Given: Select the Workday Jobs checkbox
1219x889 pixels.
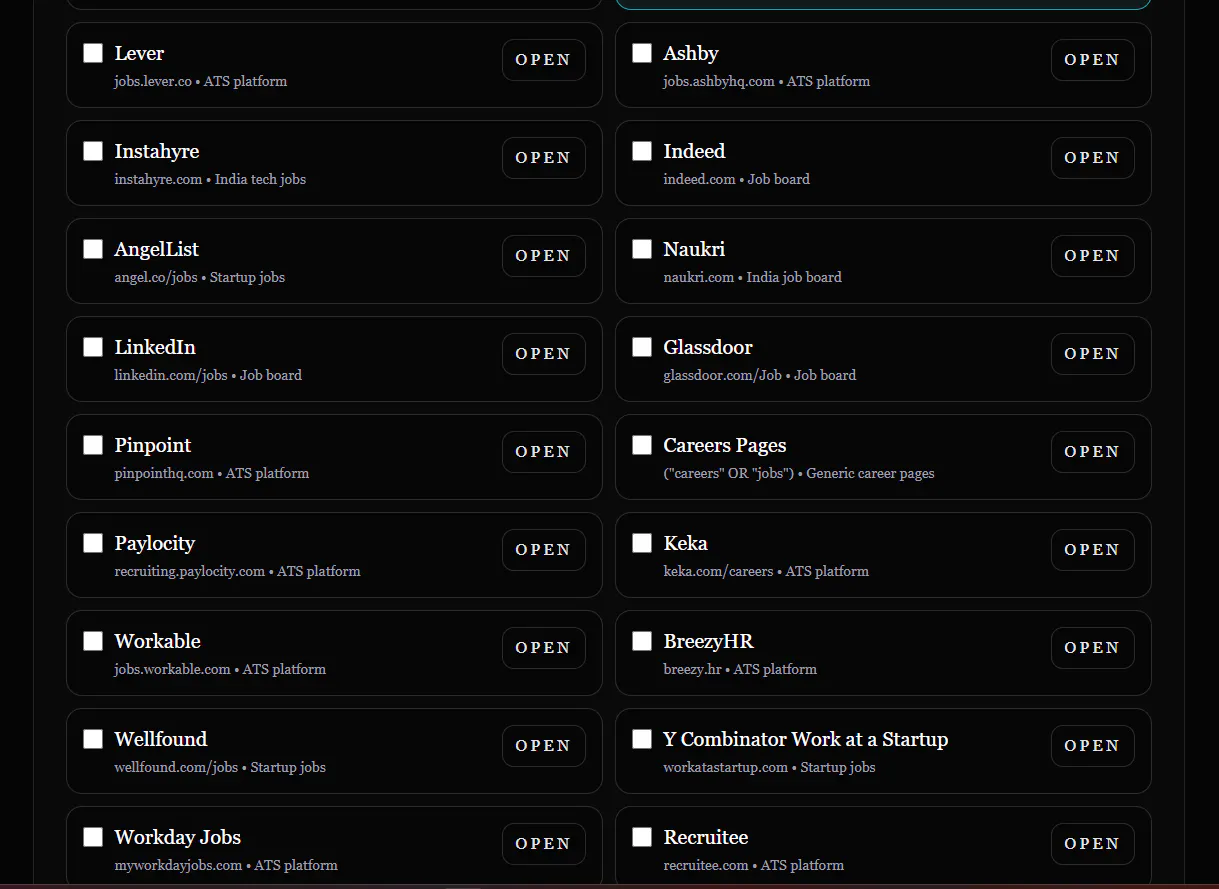Looking at the screenshot, I should pyautogui.click(x=93, y=837).
